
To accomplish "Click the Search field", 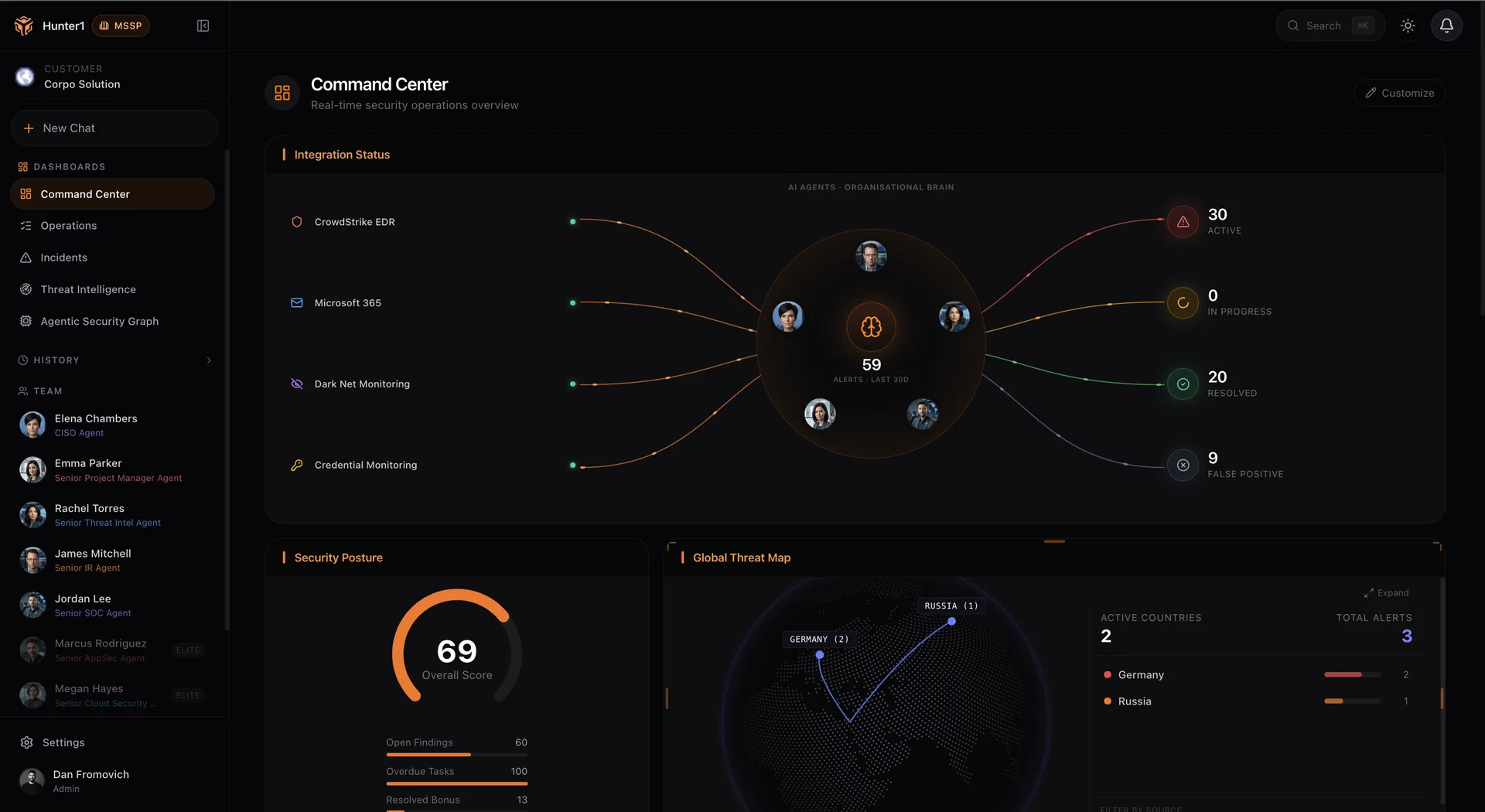I will tap(1330, 26).
